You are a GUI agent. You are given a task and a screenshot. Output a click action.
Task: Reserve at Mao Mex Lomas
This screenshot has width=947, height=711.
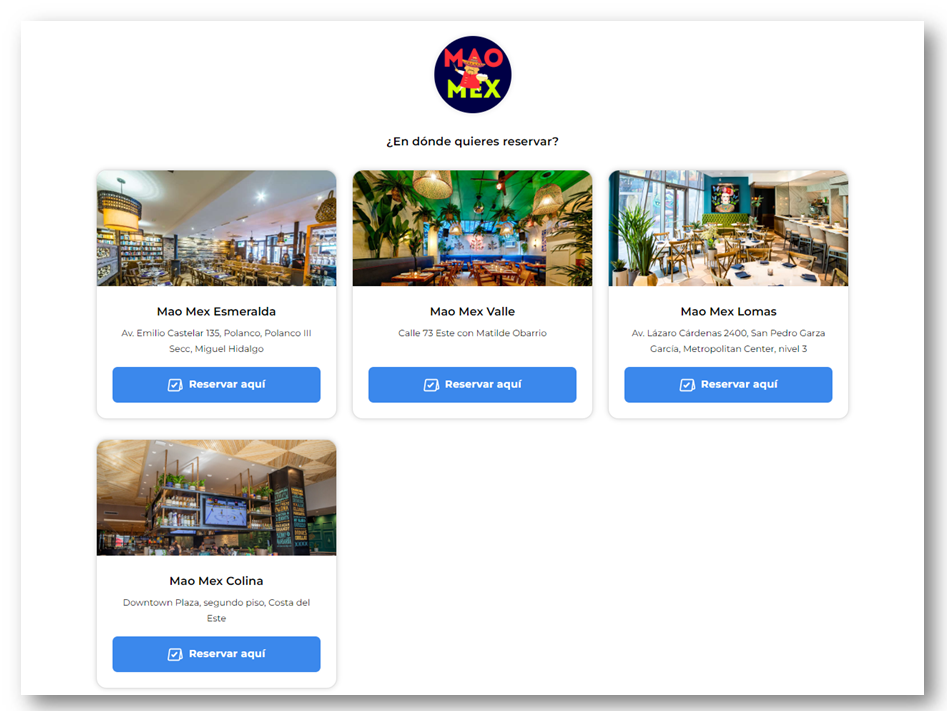728,385
